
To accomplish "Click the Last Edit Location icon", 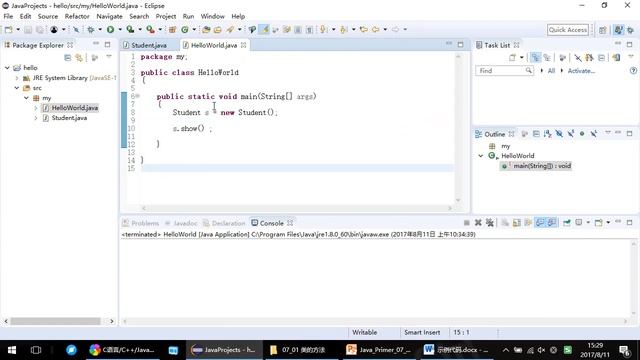I will 363,29.
